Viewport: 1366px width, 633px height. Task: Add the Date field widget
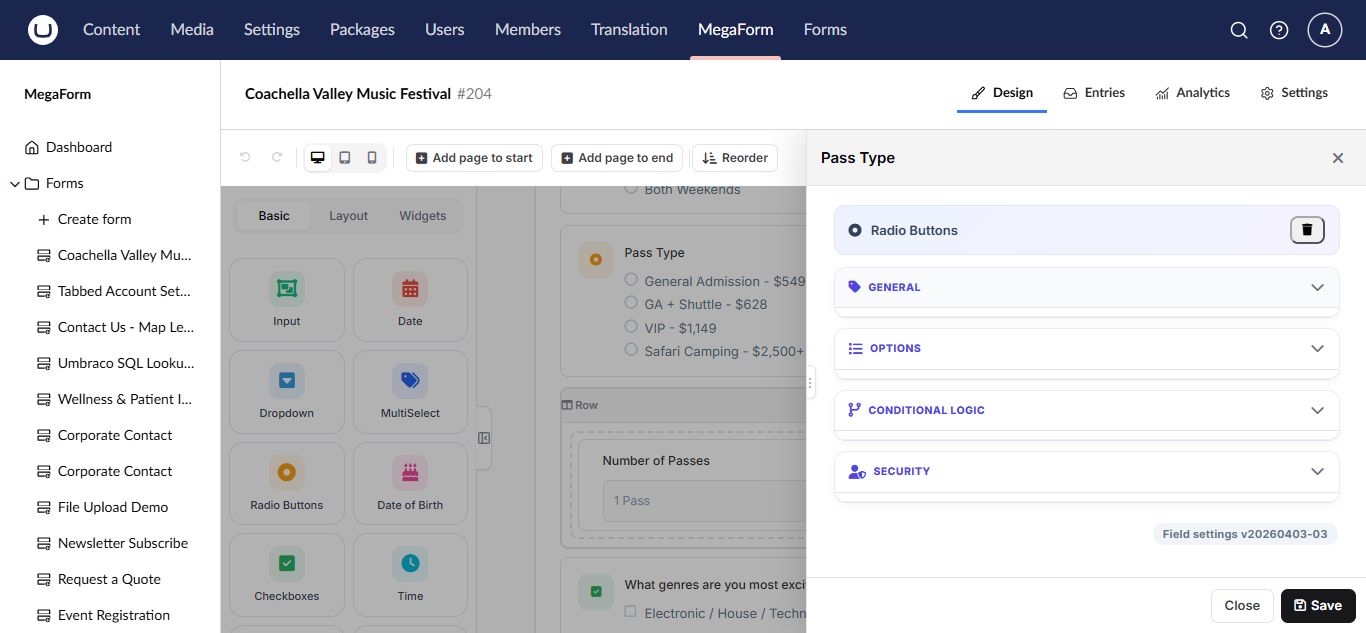(410, 300)
